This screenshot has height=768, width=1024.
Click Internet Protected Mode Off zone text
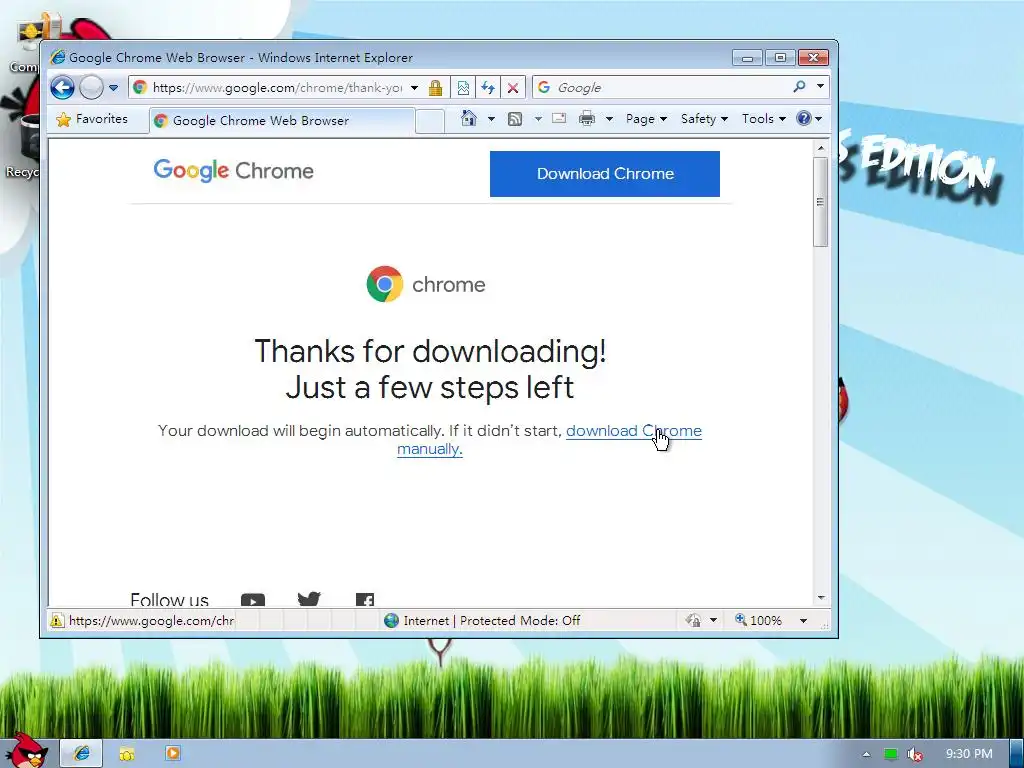(491, 620)
